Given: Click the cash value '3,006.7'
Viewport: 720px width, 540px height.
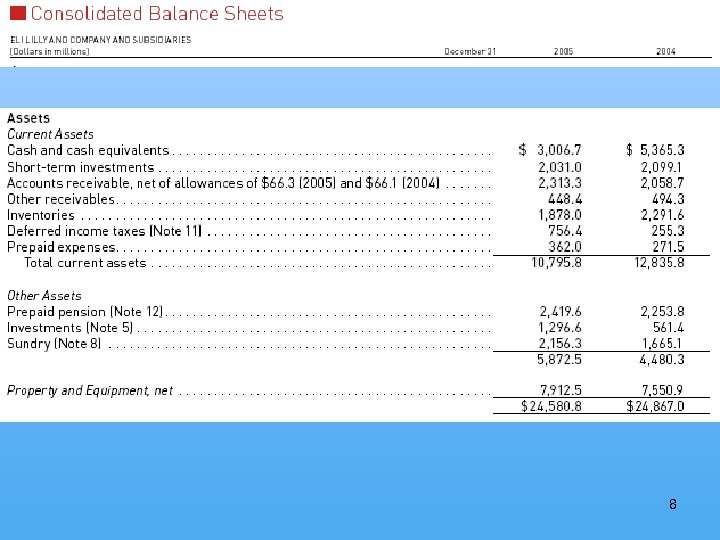Looking at the screenshot, I should [x=559, y=150].
